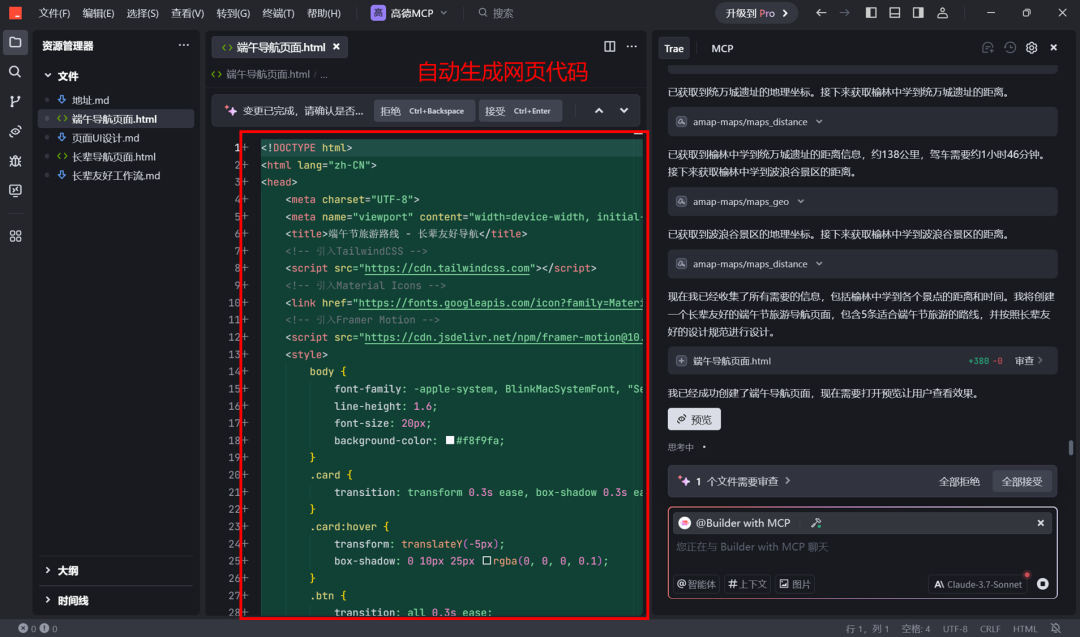Image resolution: width=1080 pixels, height=637 pixels.
Task: Open the Explorer files sidebar icon
Action: coord(15,43)
